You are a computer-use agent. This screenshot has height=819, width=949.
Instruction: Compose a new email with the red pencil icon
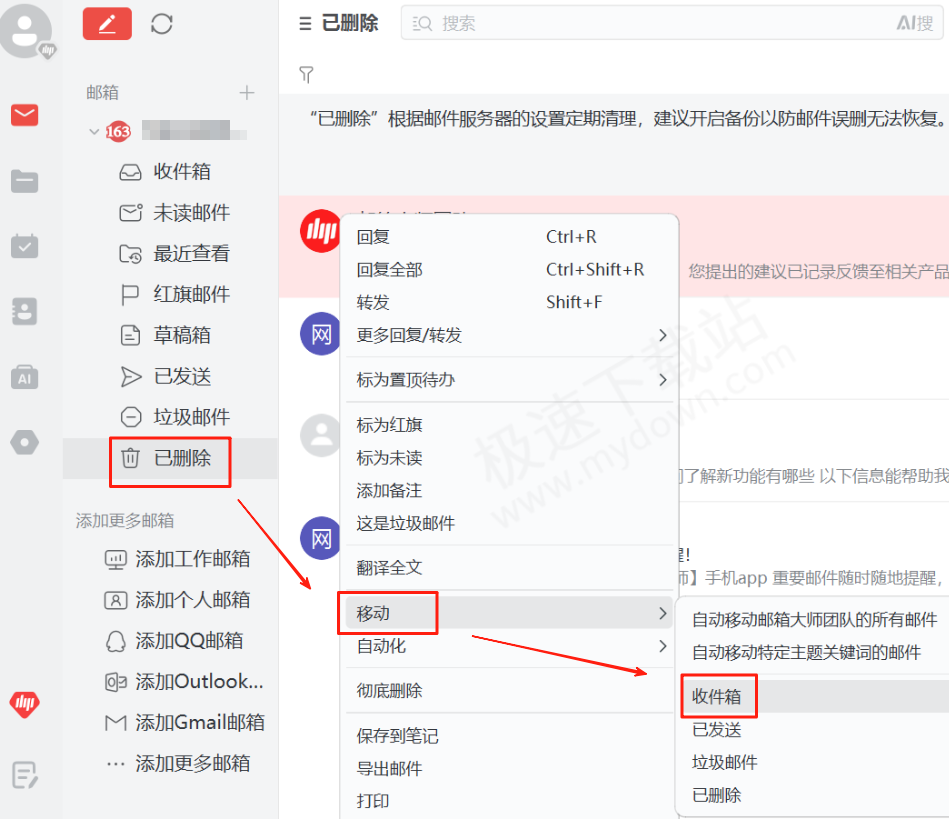tap(106, 23)
